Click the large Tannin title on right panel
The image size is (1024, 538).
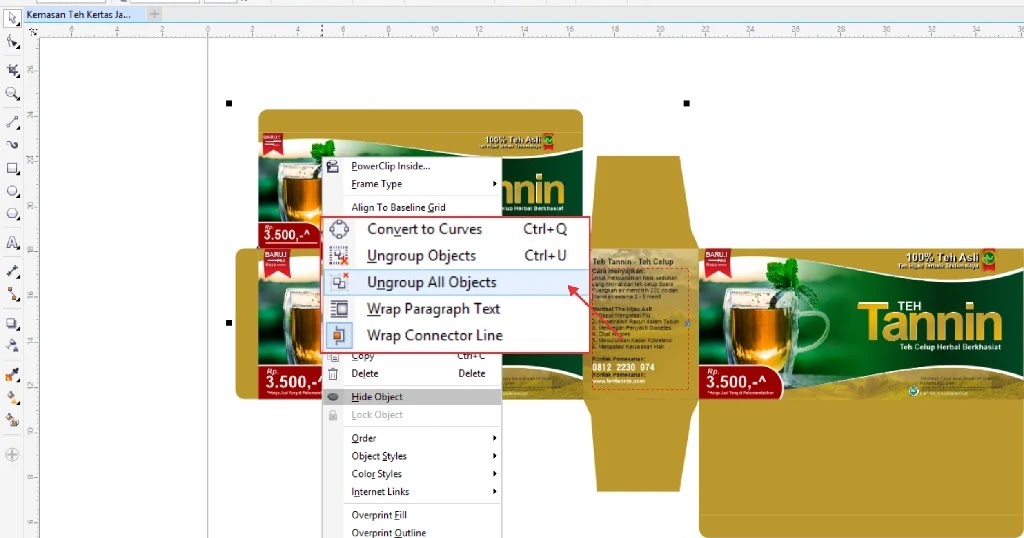click(x=930, y=323)
